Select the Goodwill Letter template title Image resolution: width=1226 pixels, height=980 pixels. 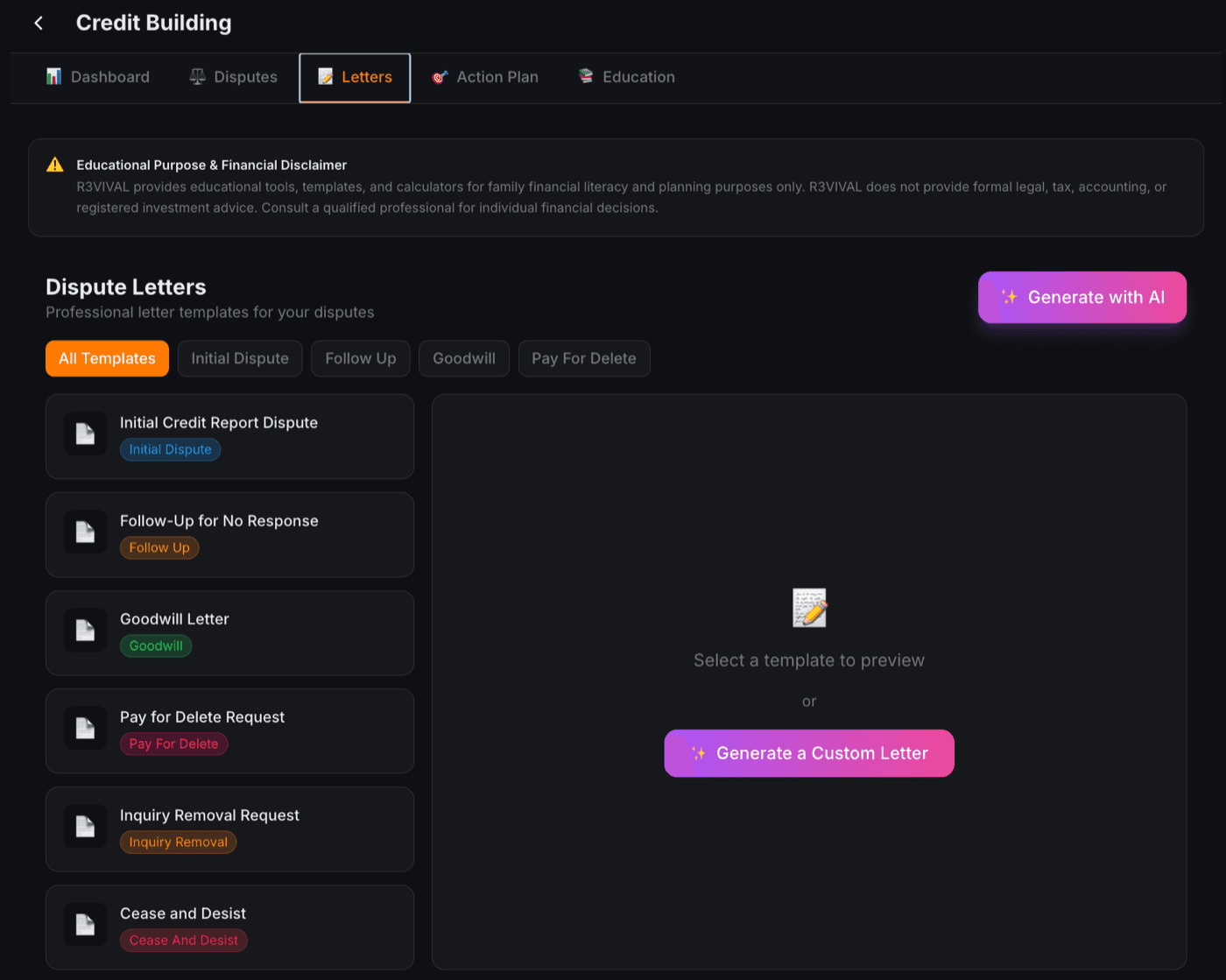coord(174,619)
